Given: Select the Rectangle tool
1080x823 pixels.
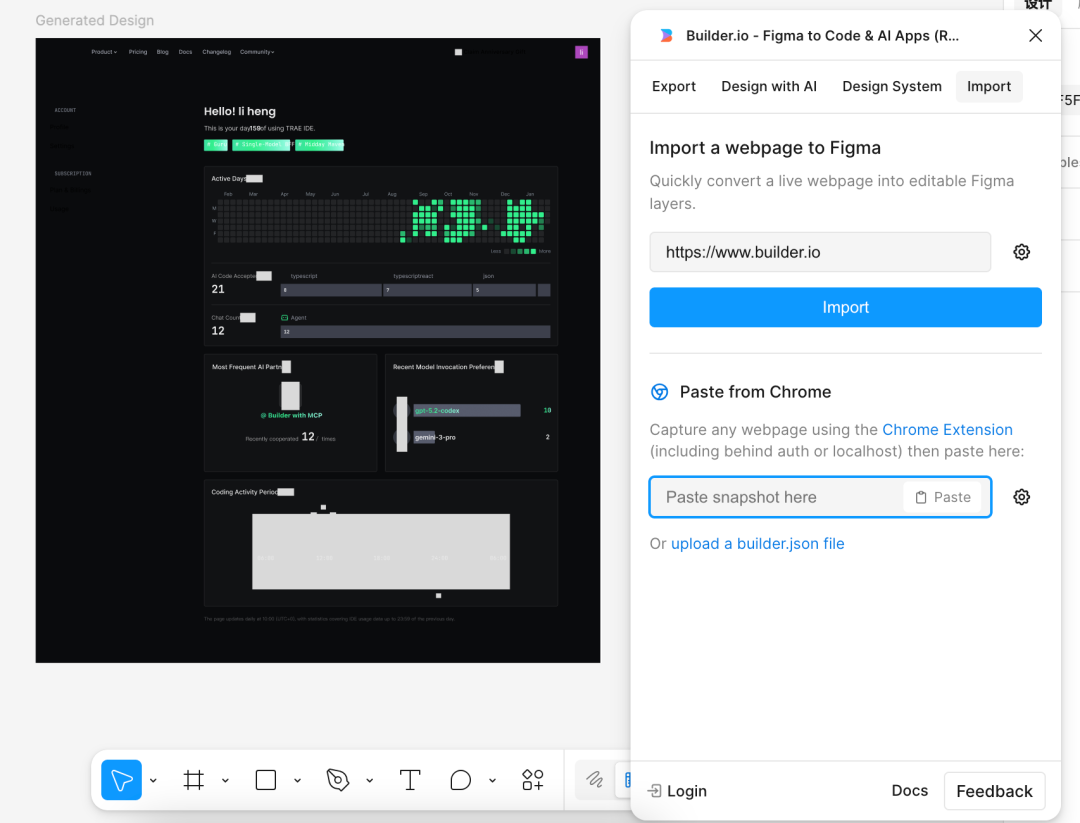Looking at the screenshot, I should [264, 779].
